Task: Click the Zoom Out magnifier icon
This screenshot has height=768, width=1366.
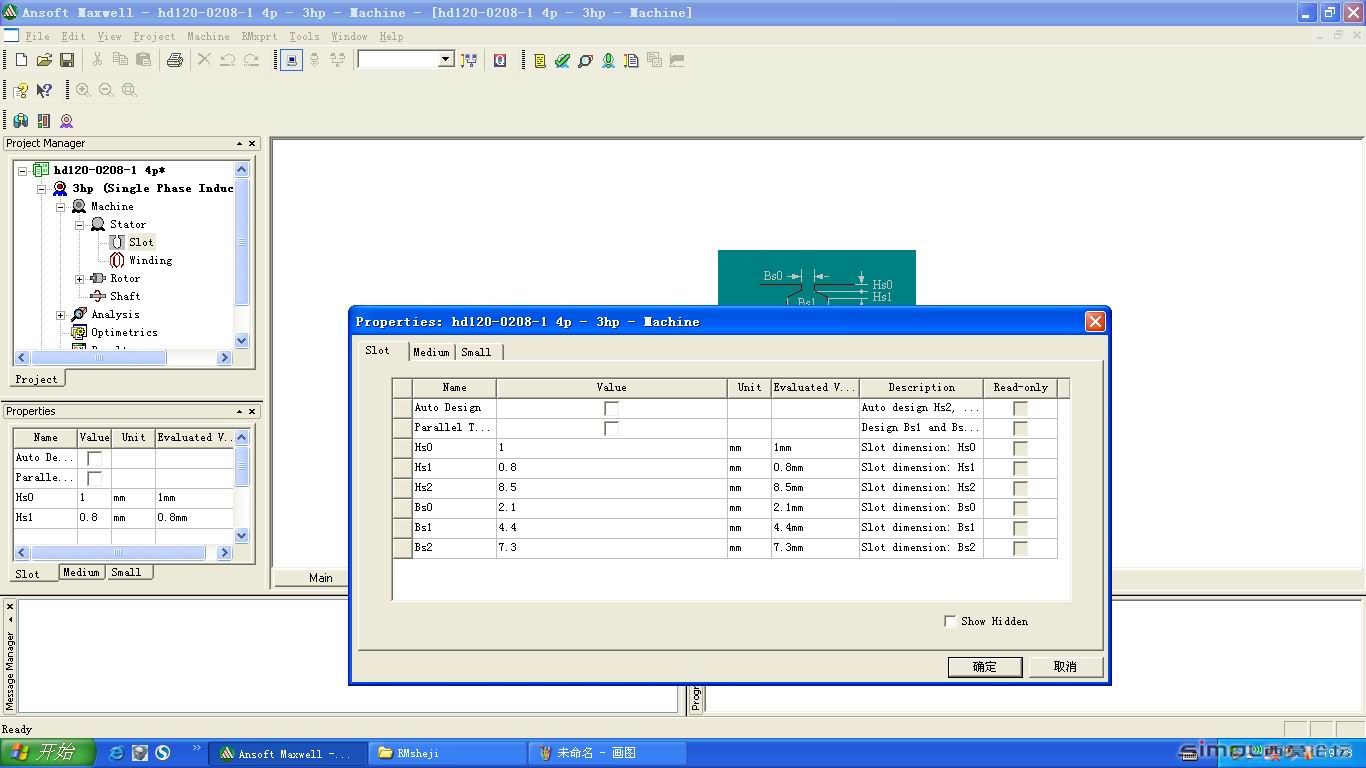Action: (106, 90)
